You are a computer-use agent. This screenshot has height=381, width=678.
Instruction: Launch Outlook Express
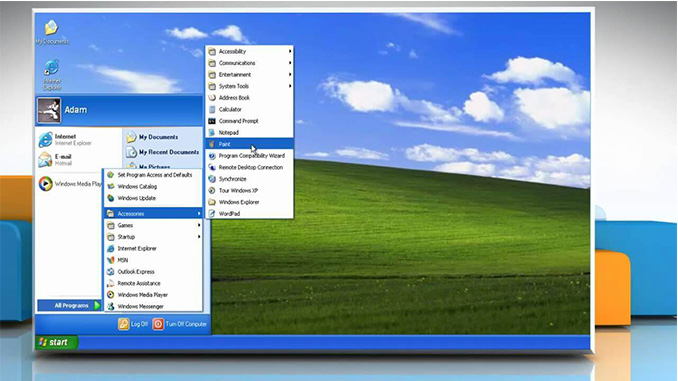click(153, 272)
